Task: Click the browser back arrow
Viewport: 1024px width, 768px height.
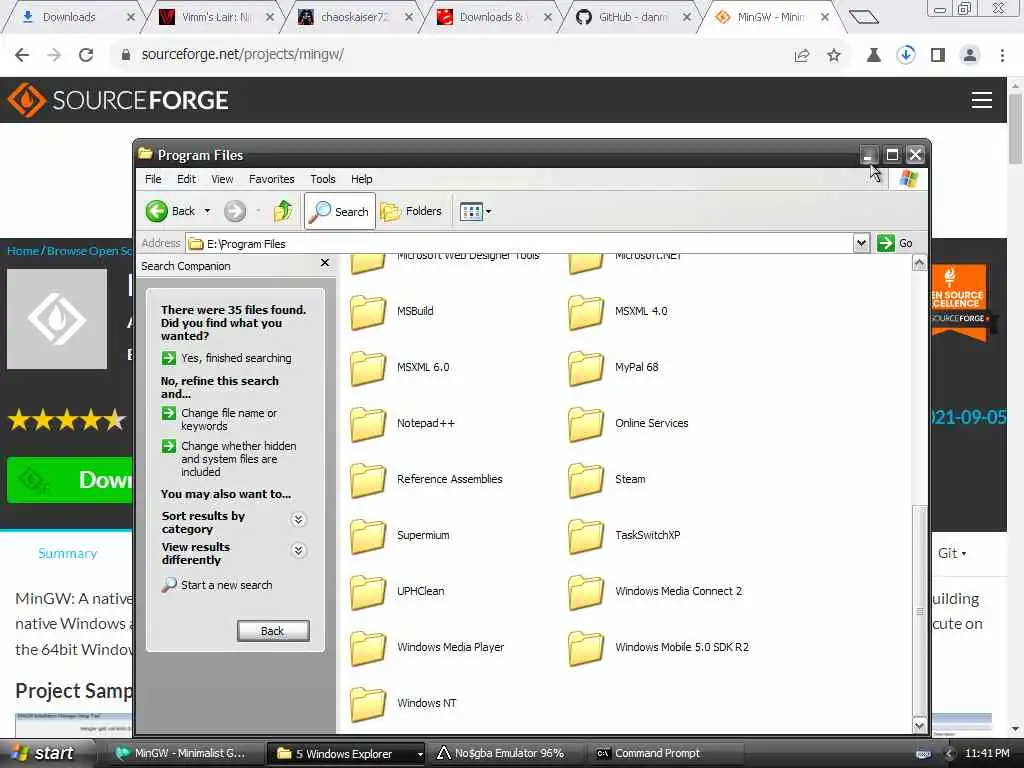Action: 22,55
